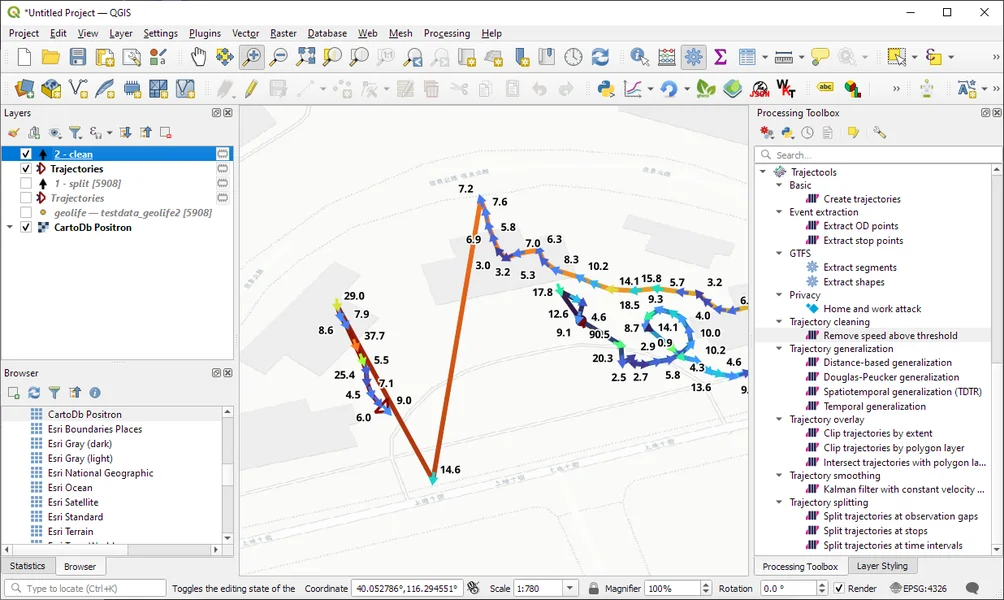Toggle the Render checkbox in status bar

[x=839, y=588]
